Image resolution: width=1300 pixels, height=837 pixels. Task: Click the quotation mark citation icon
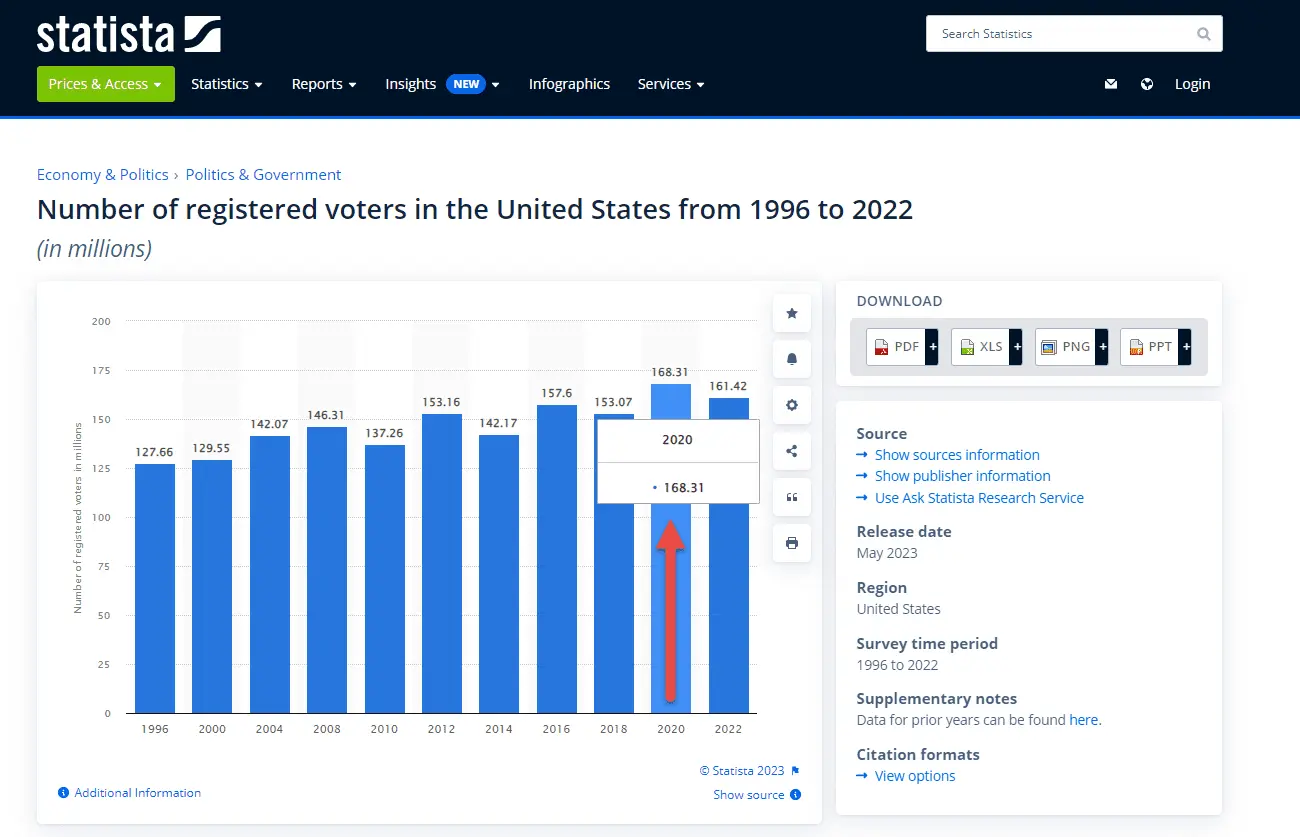point(792,497)
